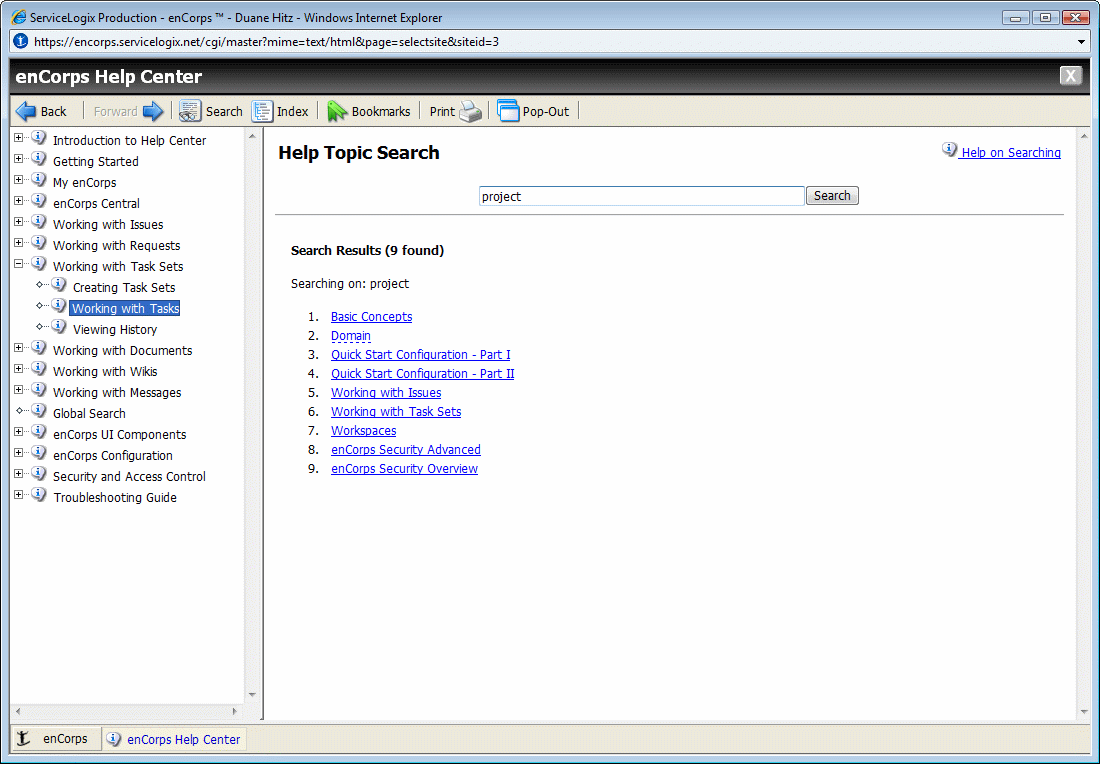This screenshot has width=1100, height=764.
Task: Expand the enCorps Central node
Action: 18,201
